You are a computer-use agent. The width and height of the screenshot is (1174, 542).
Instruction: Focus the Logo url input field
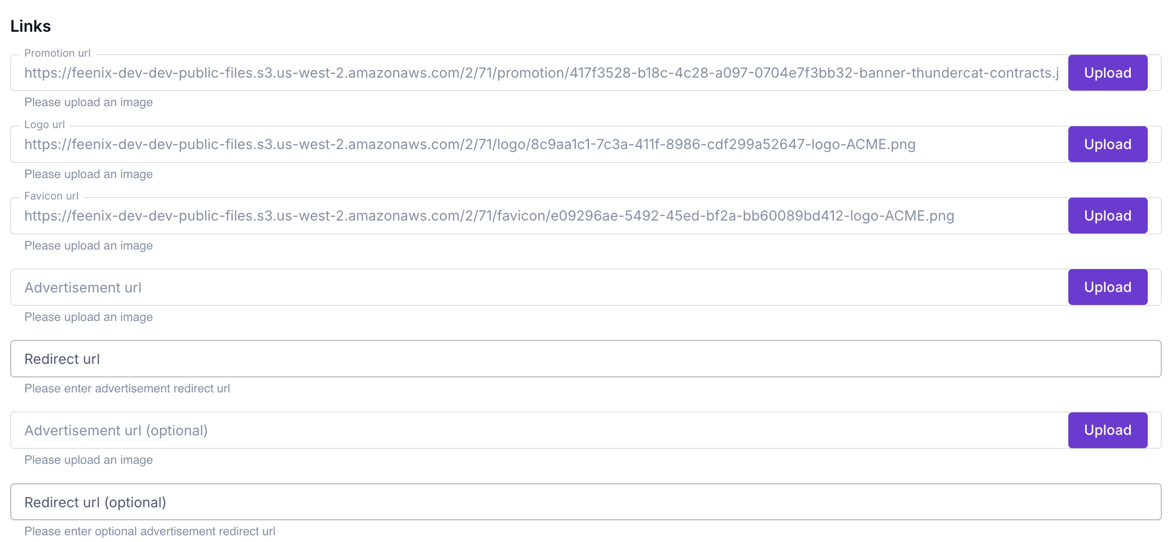[540, 144]
